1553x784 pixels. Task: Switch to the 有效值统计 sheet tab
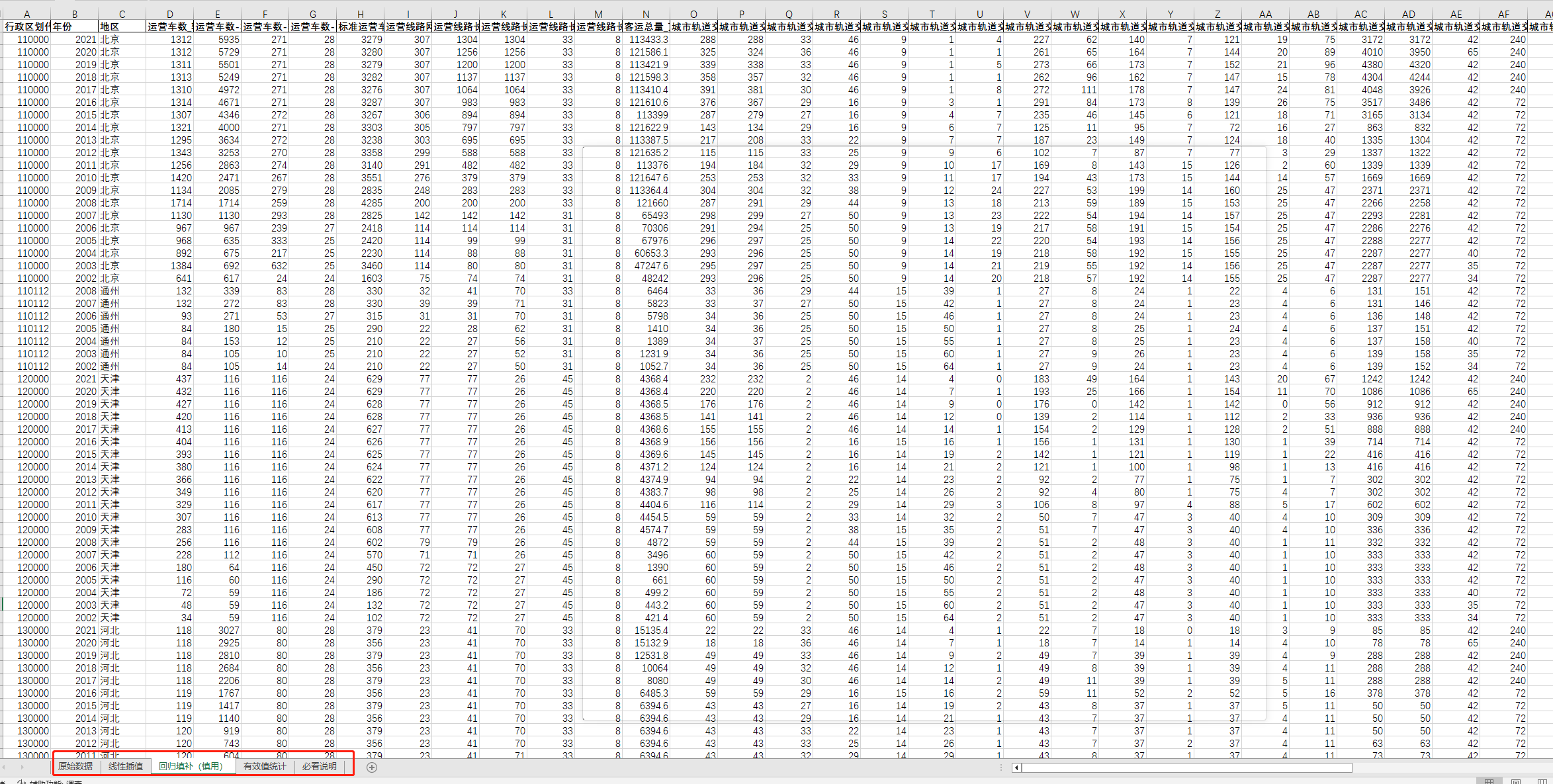point(265,766)
